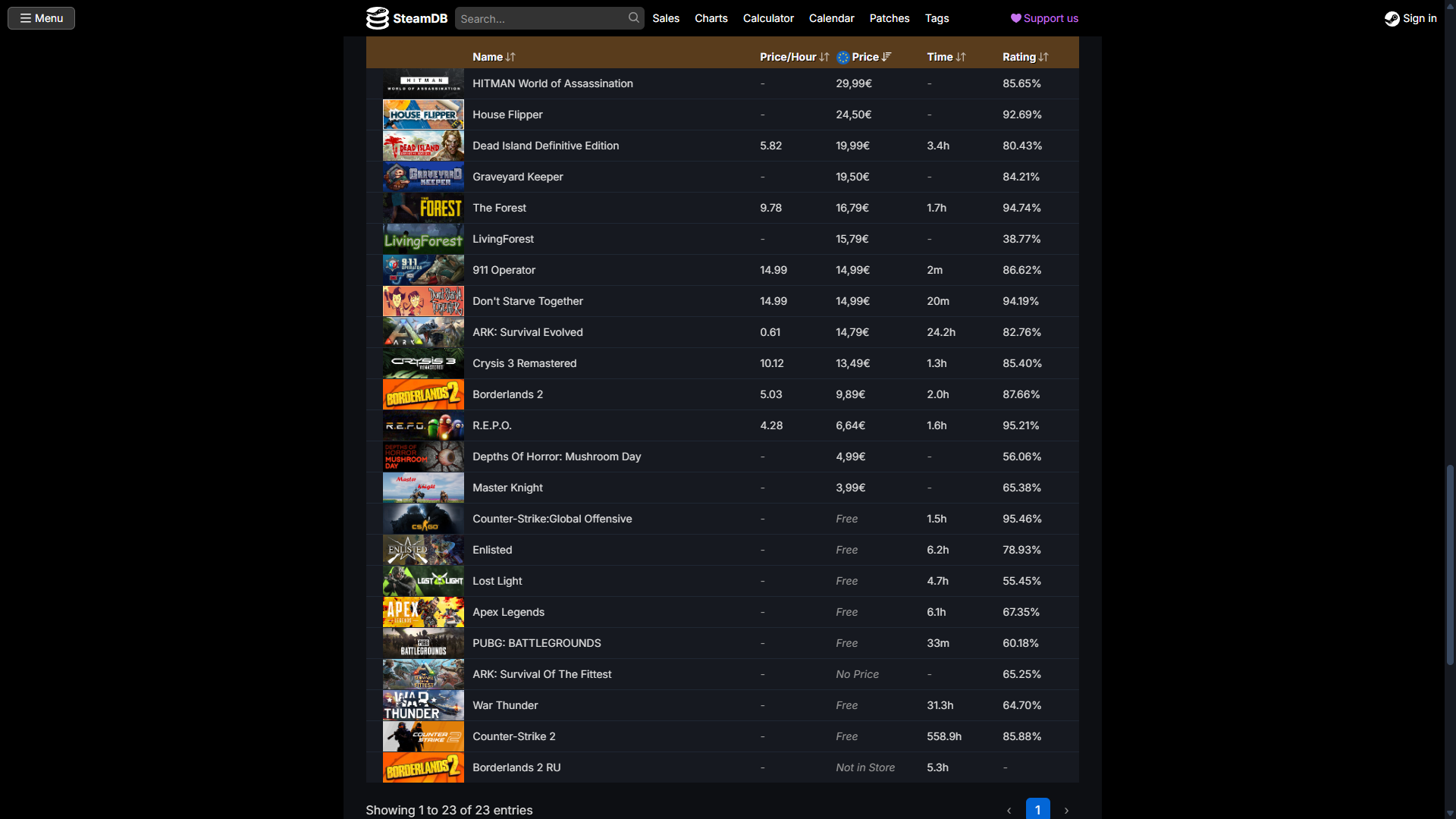The height and width of the screenshot is (819, 1456).
Task: Open the Calculator menu item
Action: (x=768, y=18)
